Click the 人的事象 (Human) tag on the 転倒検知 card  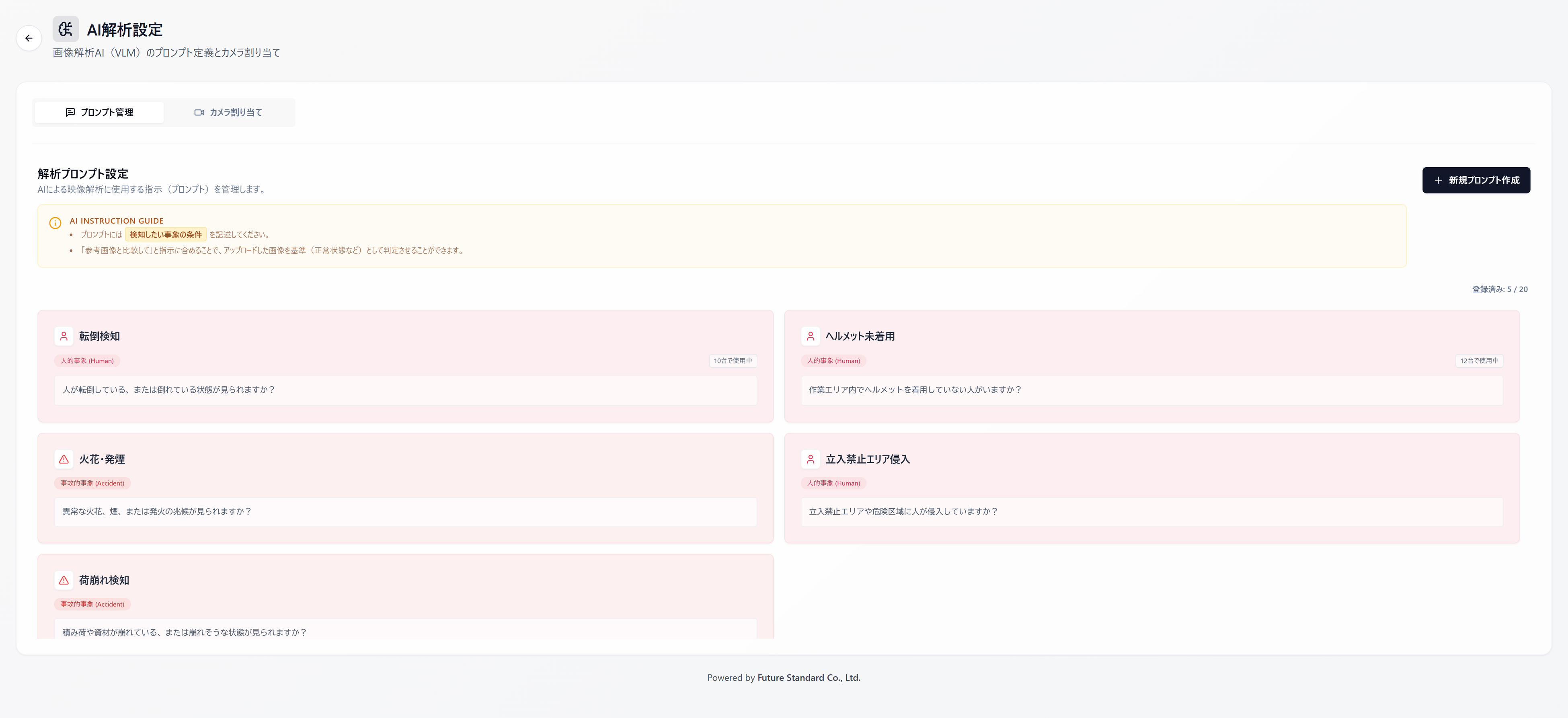coord(87,361)
